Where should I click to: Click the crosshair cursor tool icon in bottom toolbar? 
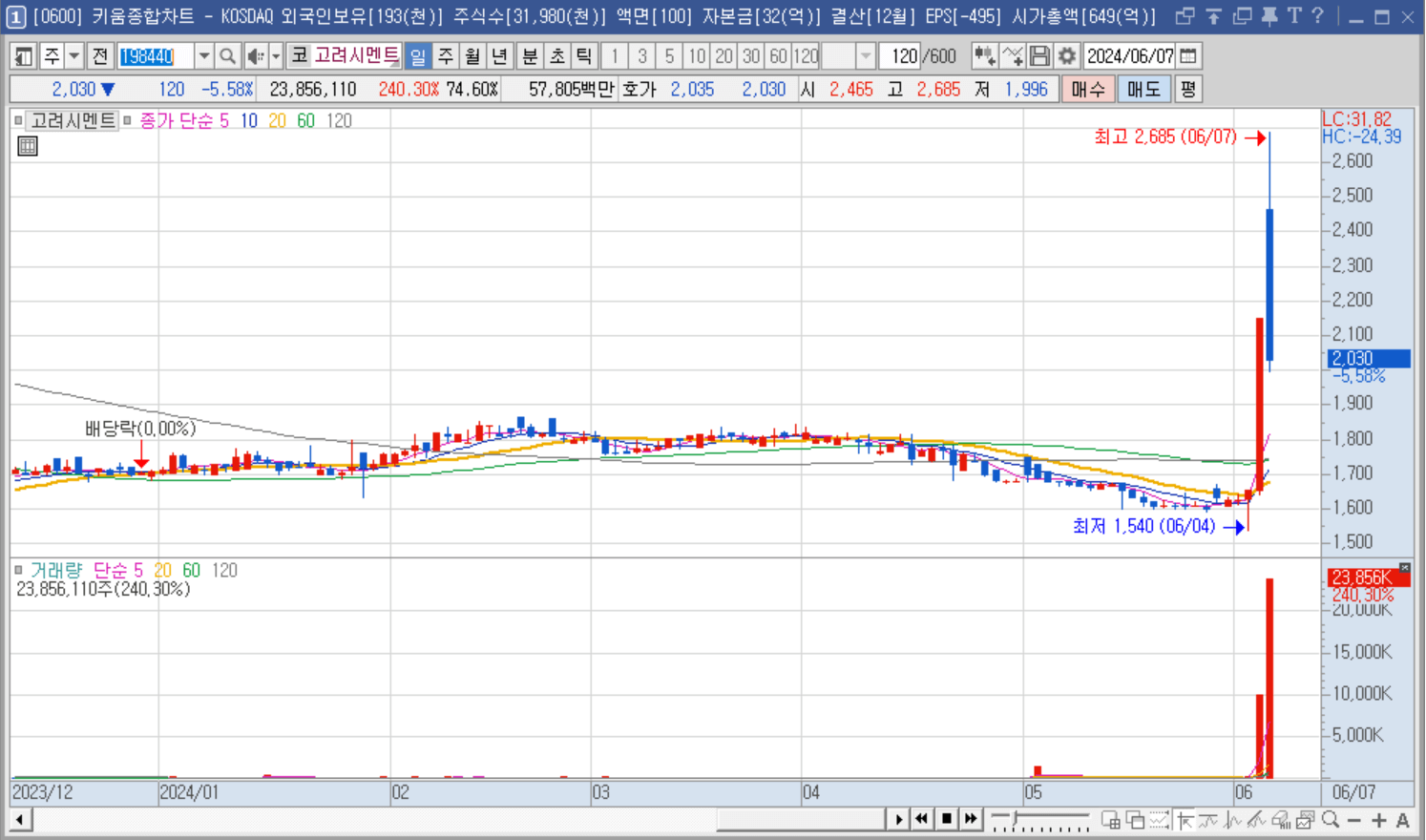coord(1185,820)
